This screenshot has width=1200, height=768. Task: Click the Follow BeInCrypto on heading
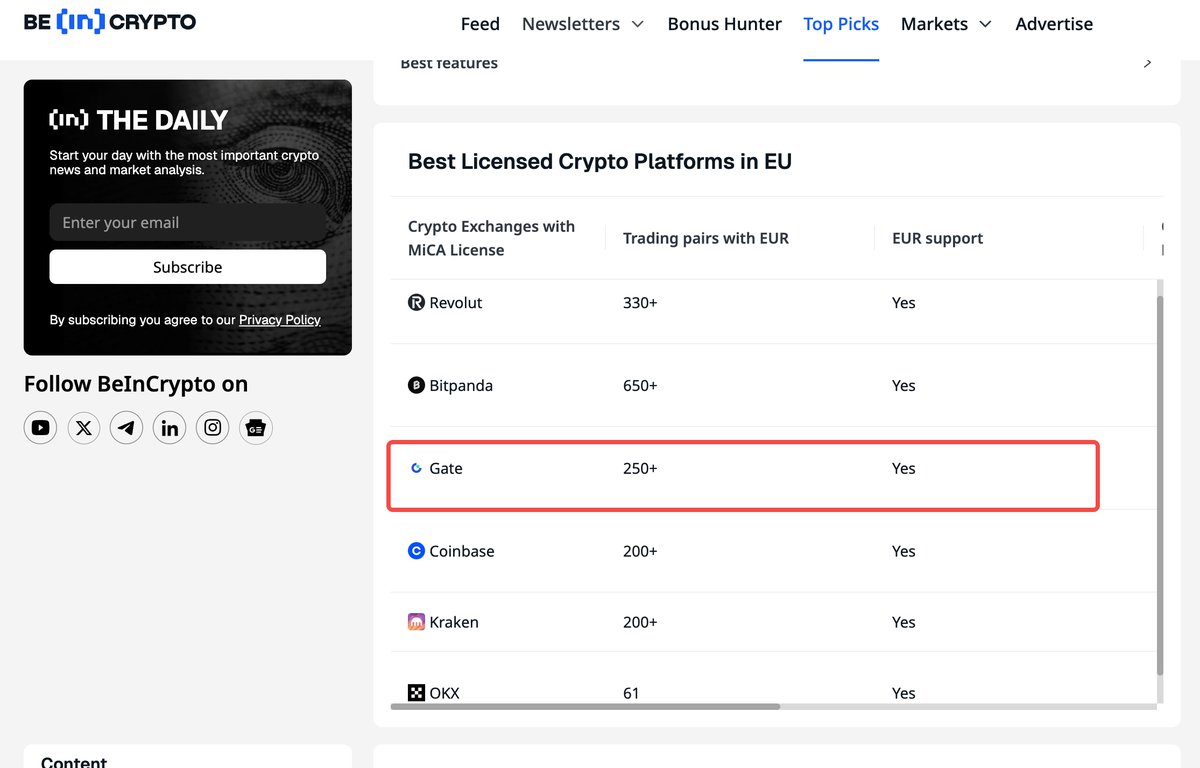coord(136,384)
